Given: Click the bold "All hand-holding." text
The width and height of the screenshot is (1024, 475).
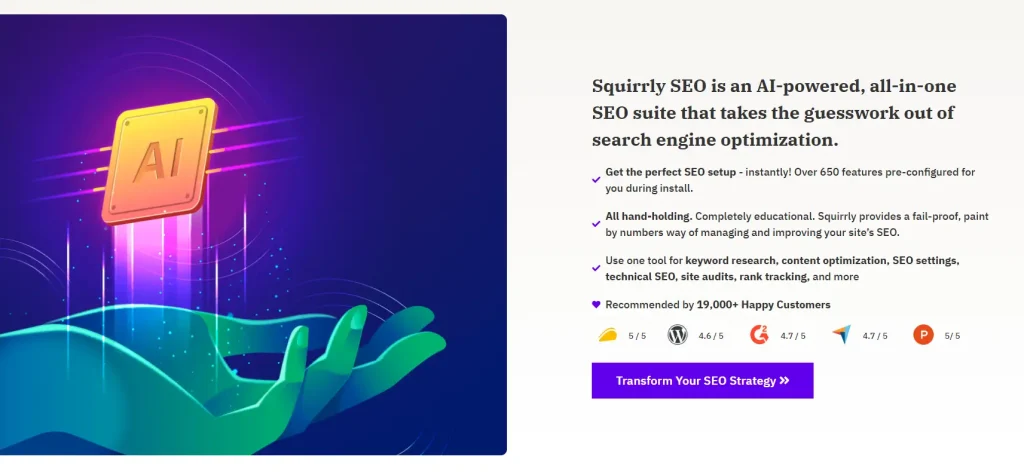Looking at the screenshot, I should 648,216.
